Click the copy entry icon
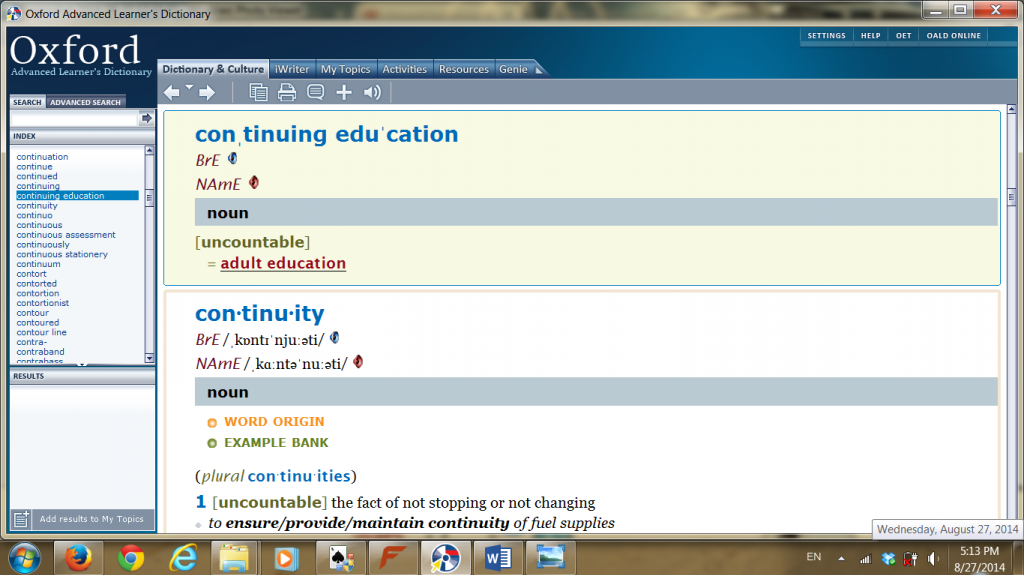This screenshot has height=575, width=1024. click(x=258, y=93)
